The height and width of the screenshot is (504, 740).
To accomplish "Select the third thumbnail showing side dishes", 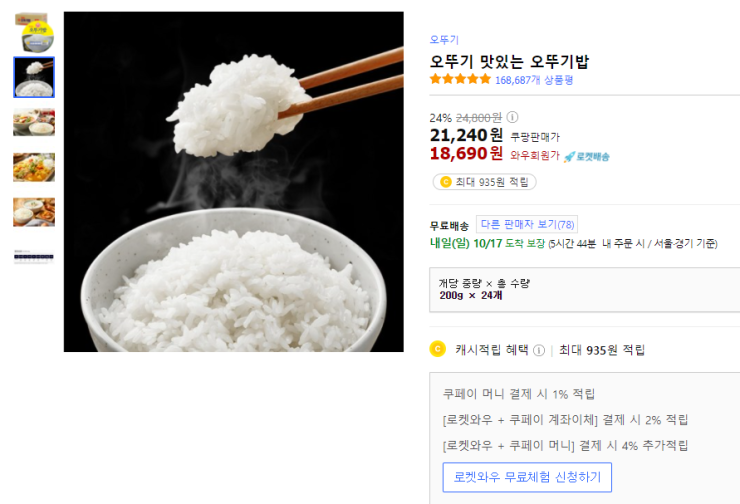I will pyautogui.click(x=34, y=122).
